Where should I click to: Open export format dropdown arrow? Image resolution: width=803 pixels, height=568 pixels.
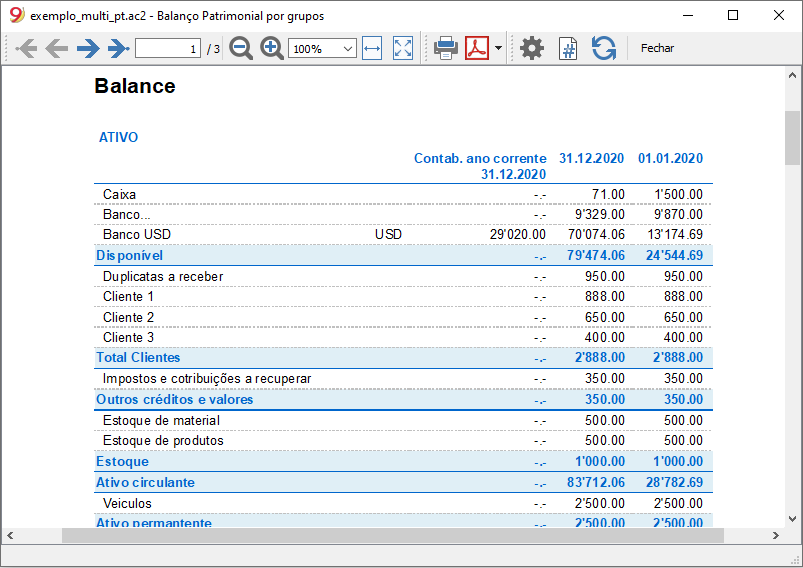498,49
